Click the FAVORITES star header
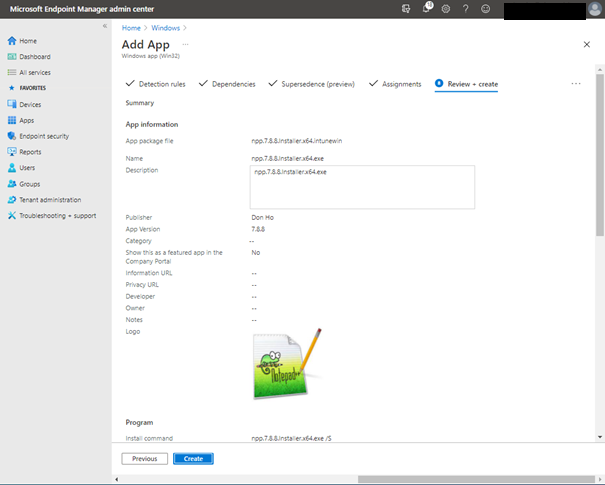The image size is (605, 485). tap(27, 88)
